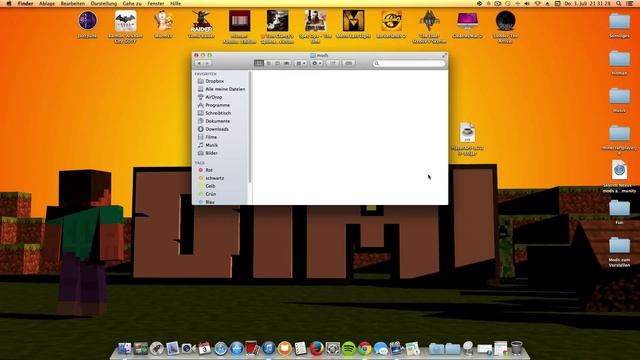Click the volume icon in menu bar
640x360 pixels.
tap(527, 3)
